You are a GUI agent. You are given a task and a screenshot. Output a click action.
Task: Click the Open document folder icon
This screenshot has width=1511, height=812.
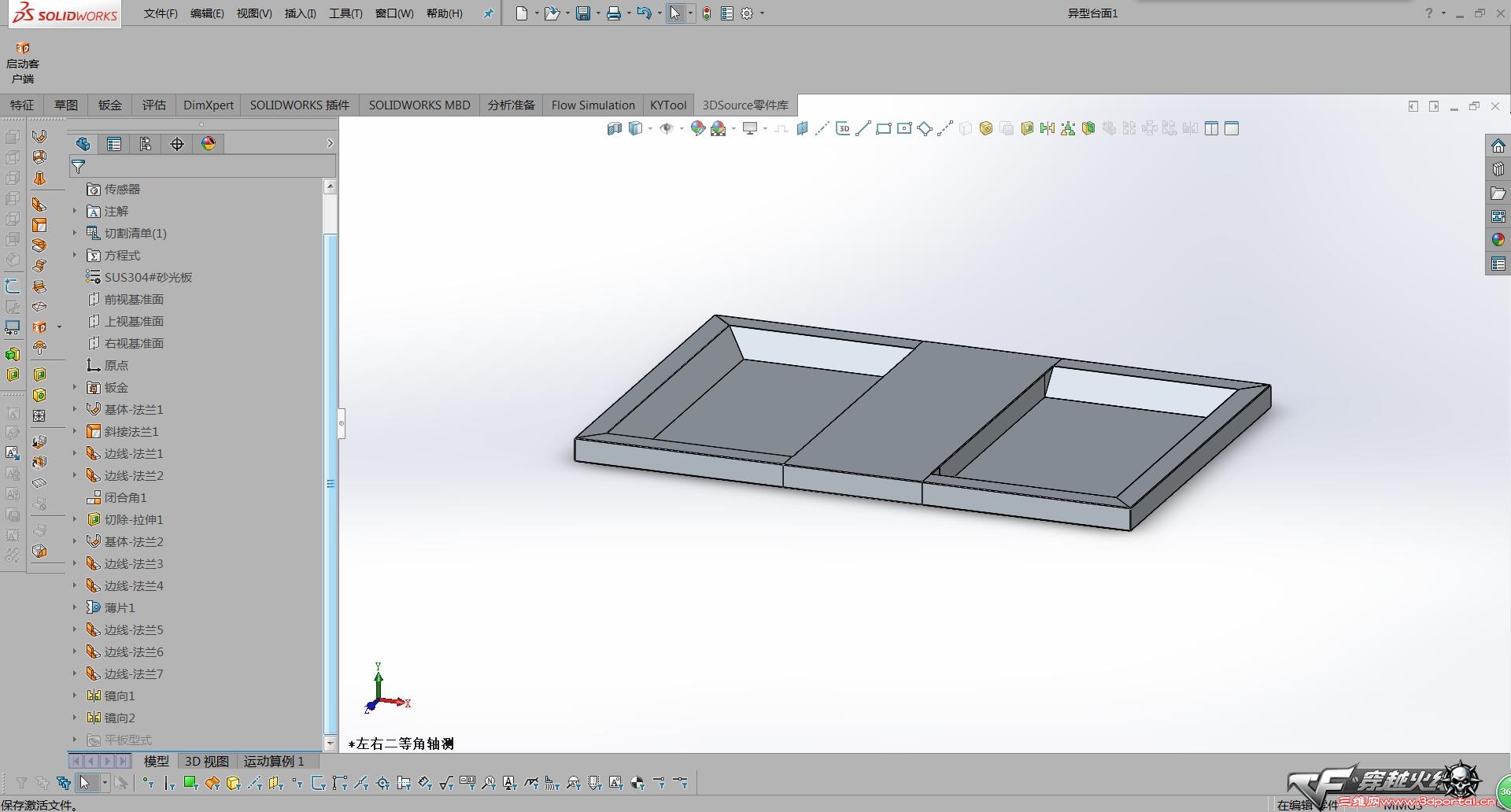pyautogui.click(x=552, y=13)
